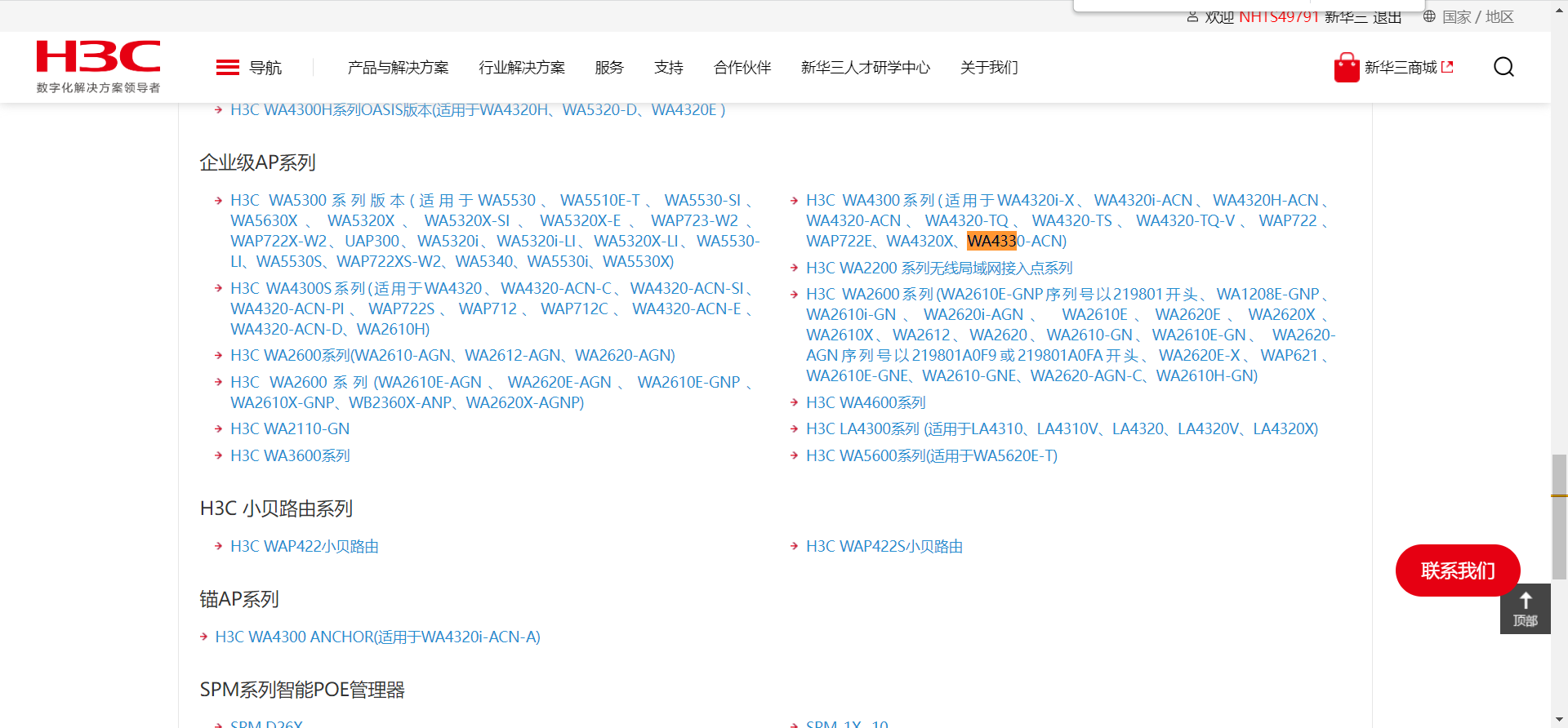This screenshot has width=1568, height=728.
Task: Open the H3C WAP422小贝路由 link
Action: coord(305,547)
